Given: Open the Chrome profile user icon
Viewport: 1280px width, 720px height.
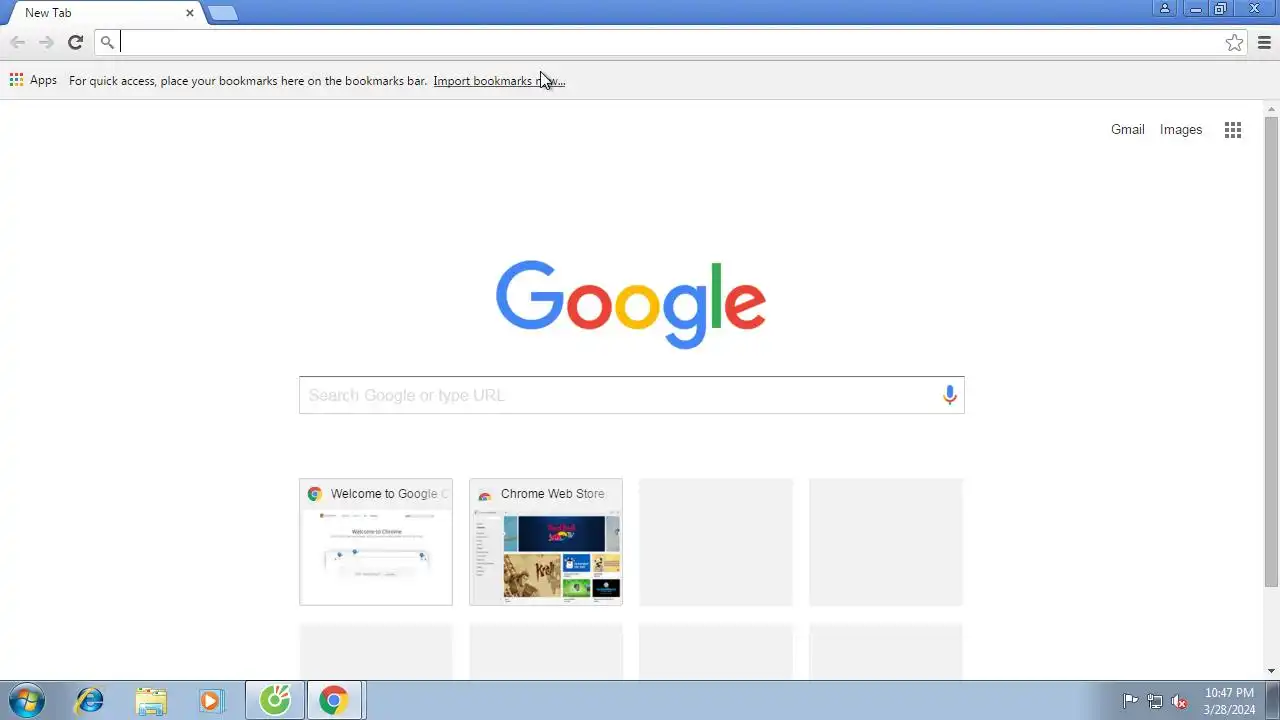Looking at the screenshot, I should coord(1165,9).
